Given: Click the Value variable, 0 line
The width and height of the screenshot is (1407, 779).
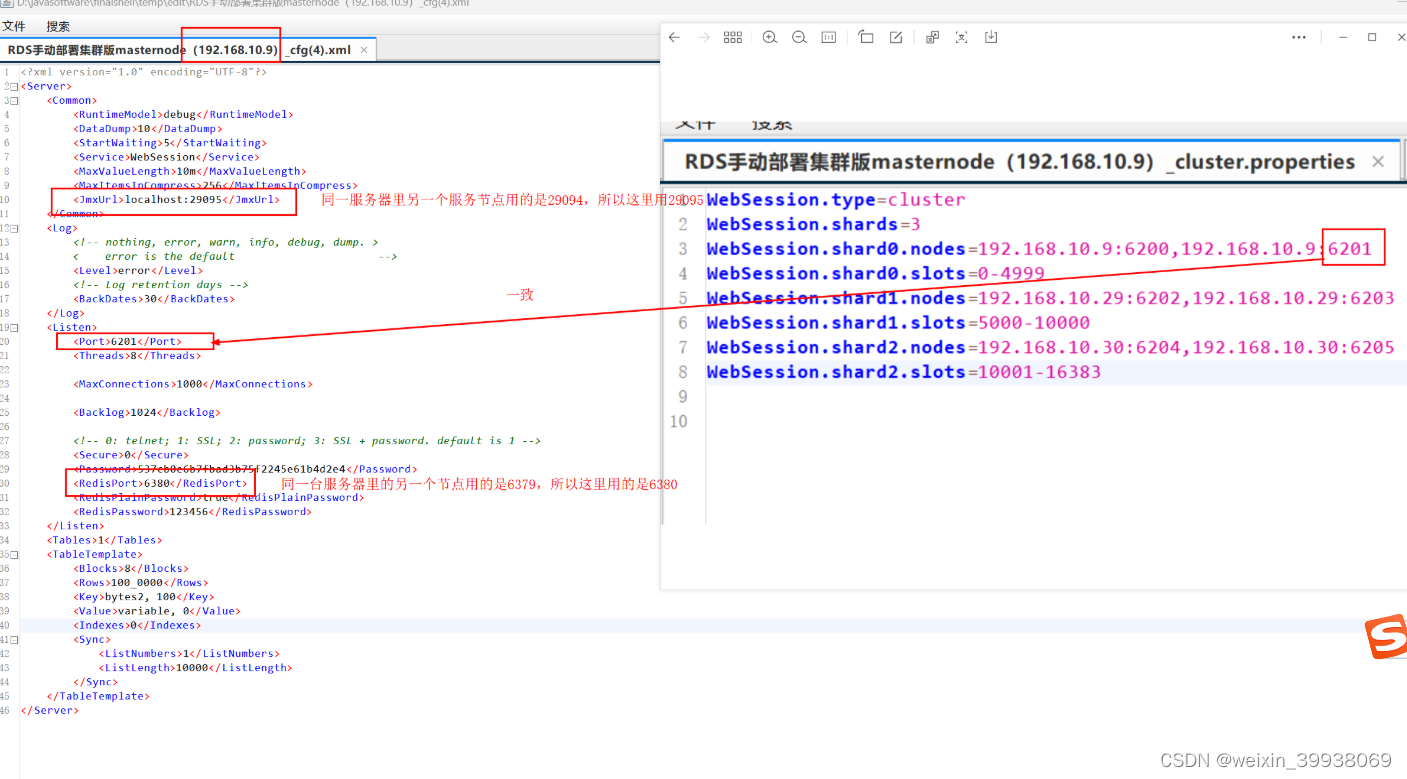Looking at the screenshot, I should [x=157, y=610].
